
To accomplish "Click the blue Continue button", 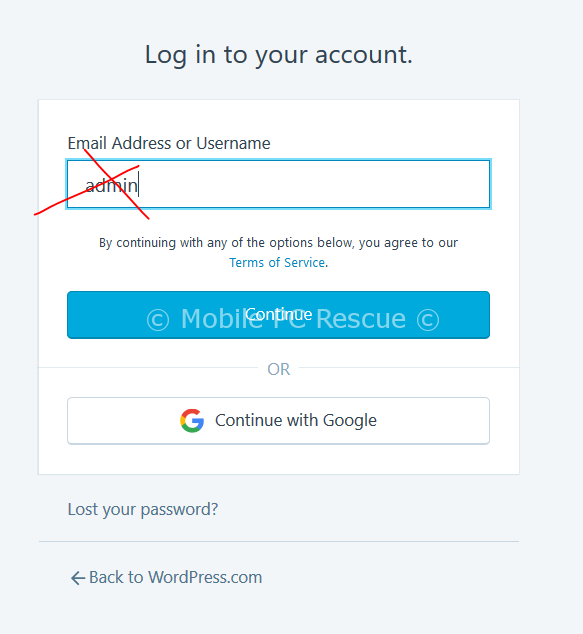I will [278, 315].
